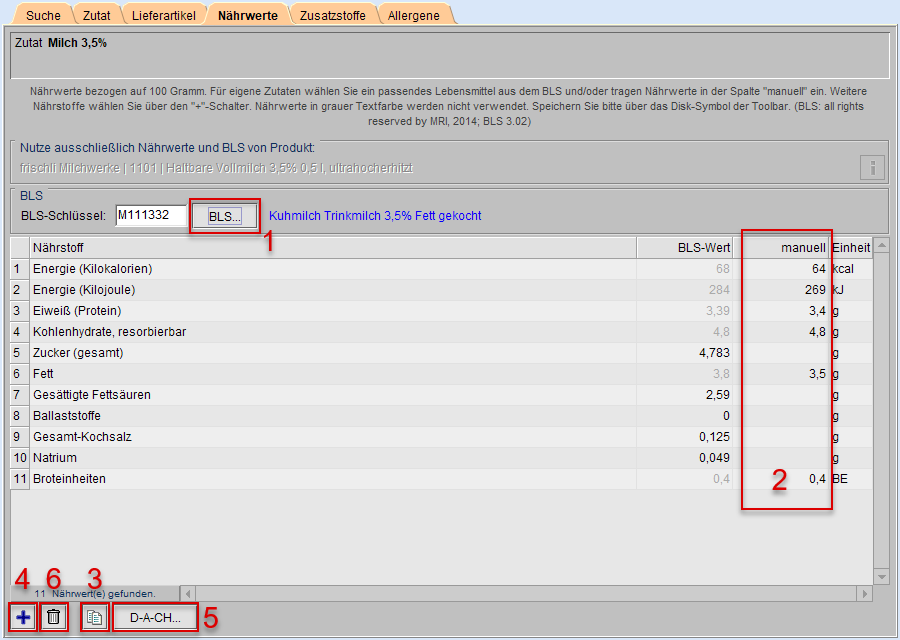Click the BLS-Schlüssel input field
This screenshot has height=640, width=900.
point(150,216)
